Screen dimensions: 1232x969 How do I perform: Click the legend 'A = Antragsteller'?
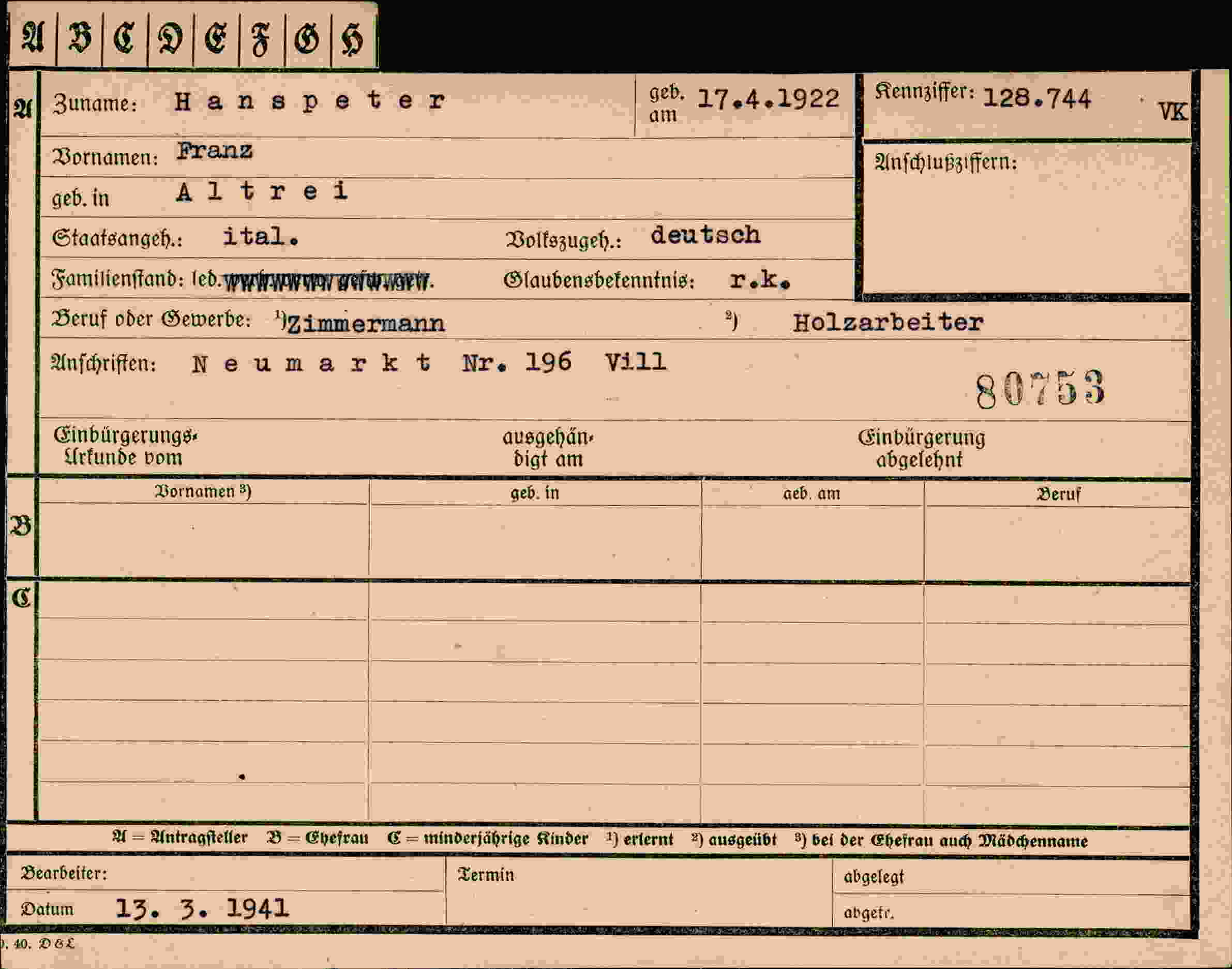point(180,837)
